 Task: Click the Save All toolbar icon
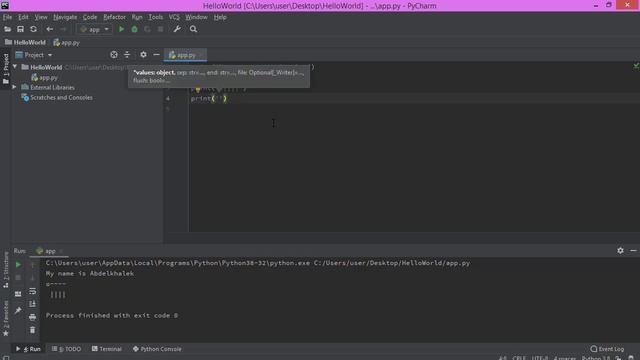point(20,29)
